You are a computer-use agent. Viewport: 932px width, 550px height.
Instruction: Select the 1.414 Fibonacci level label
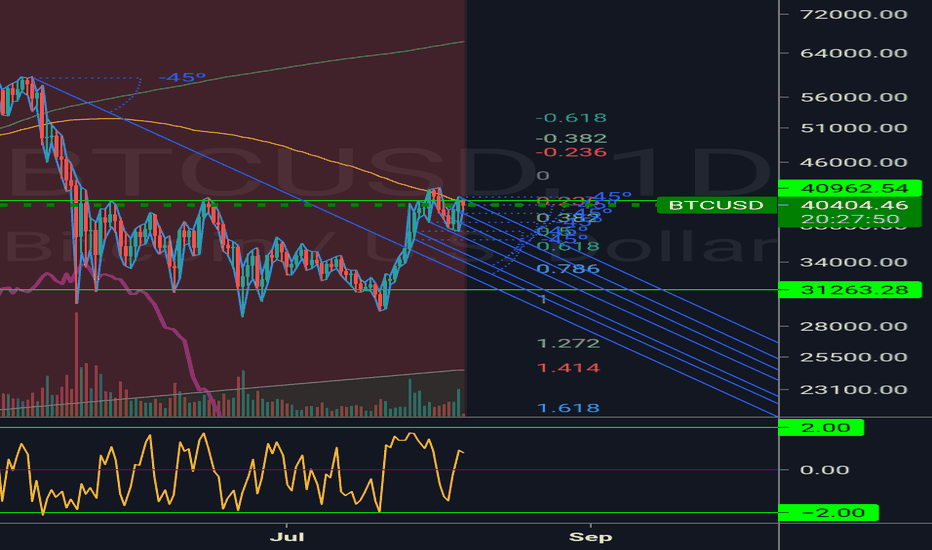(568, 367)
